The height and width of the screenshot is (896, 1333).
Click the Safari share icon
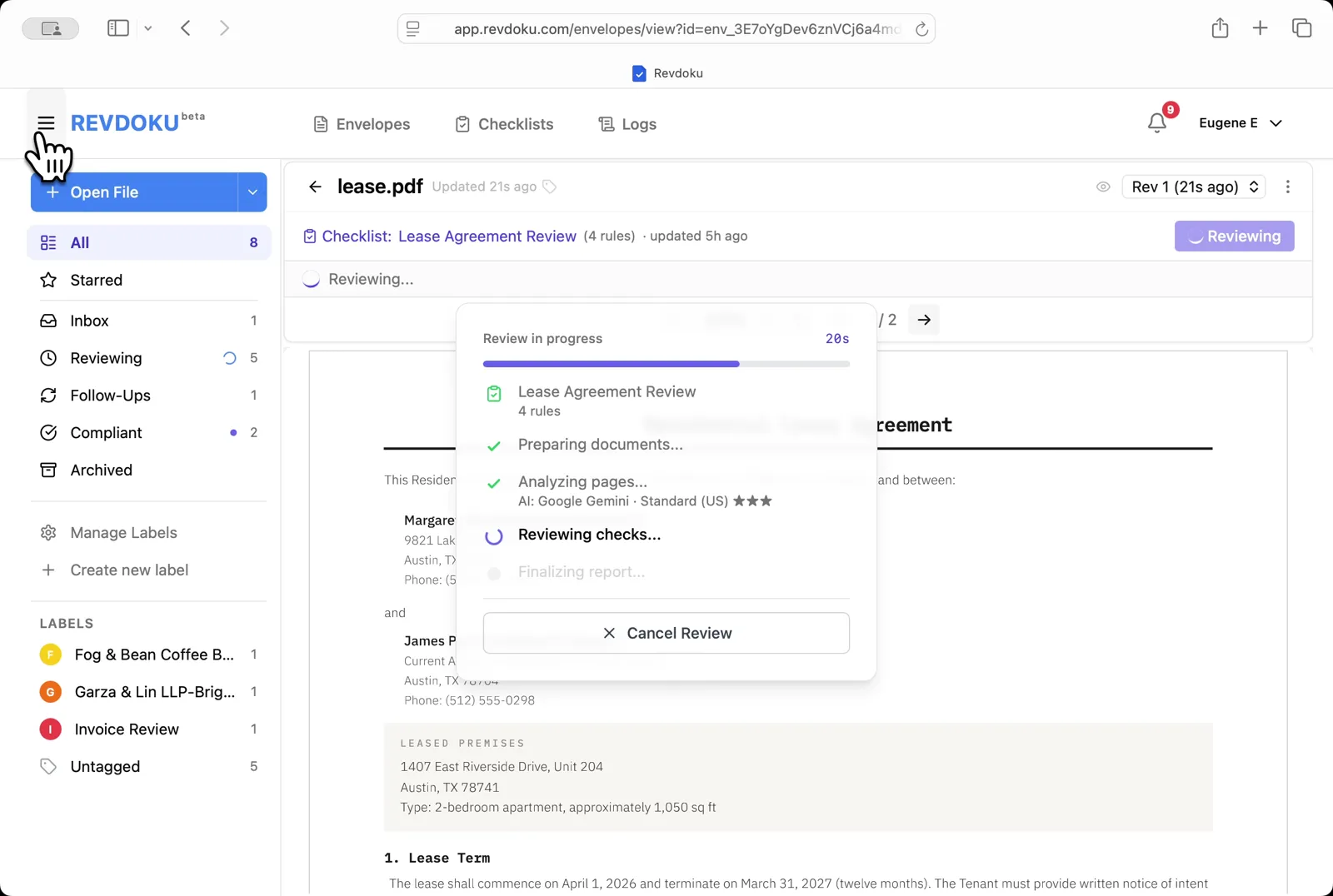(x=1220, y=28)
